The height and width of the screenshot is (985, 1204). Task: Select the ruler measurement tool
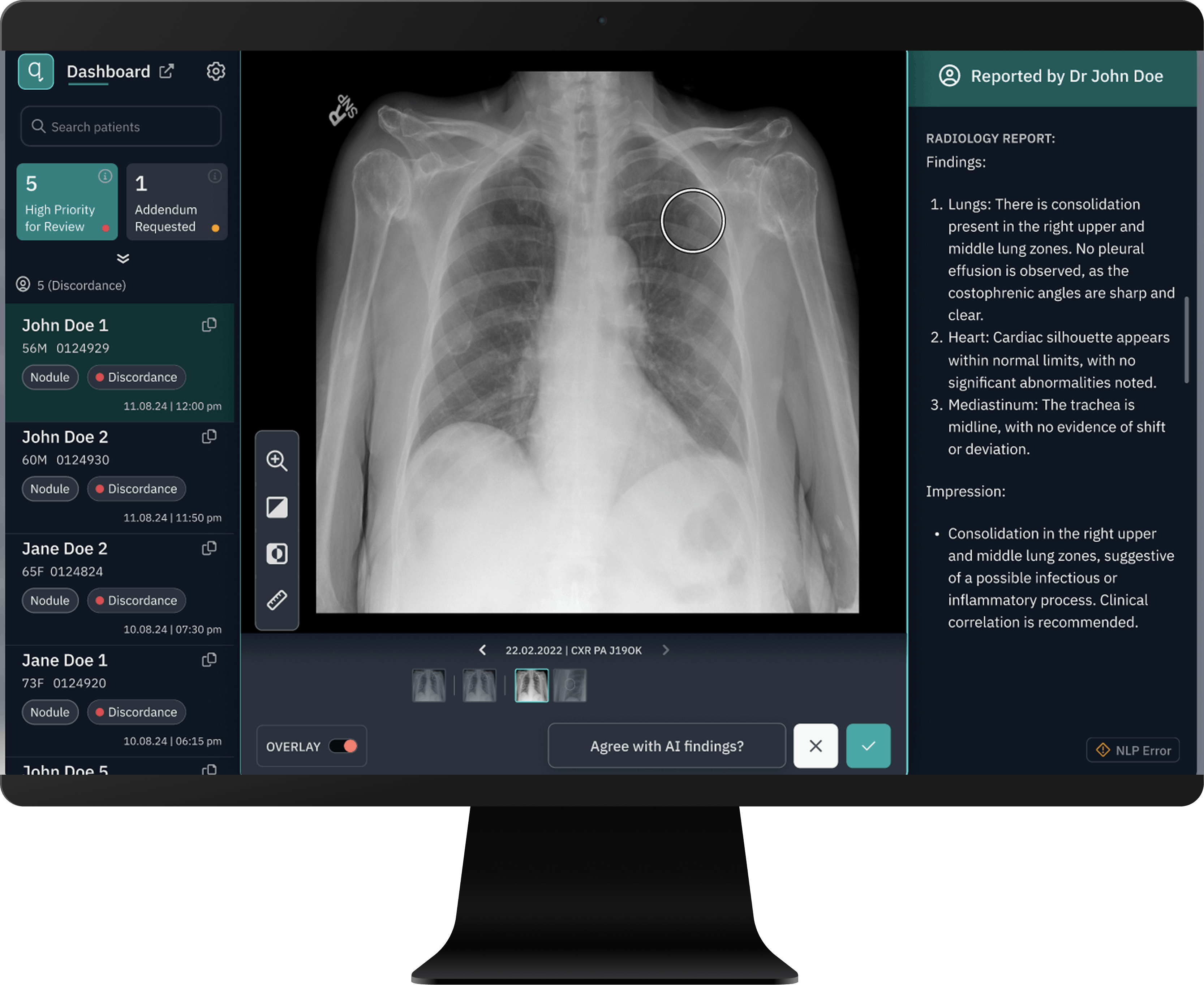277,600
